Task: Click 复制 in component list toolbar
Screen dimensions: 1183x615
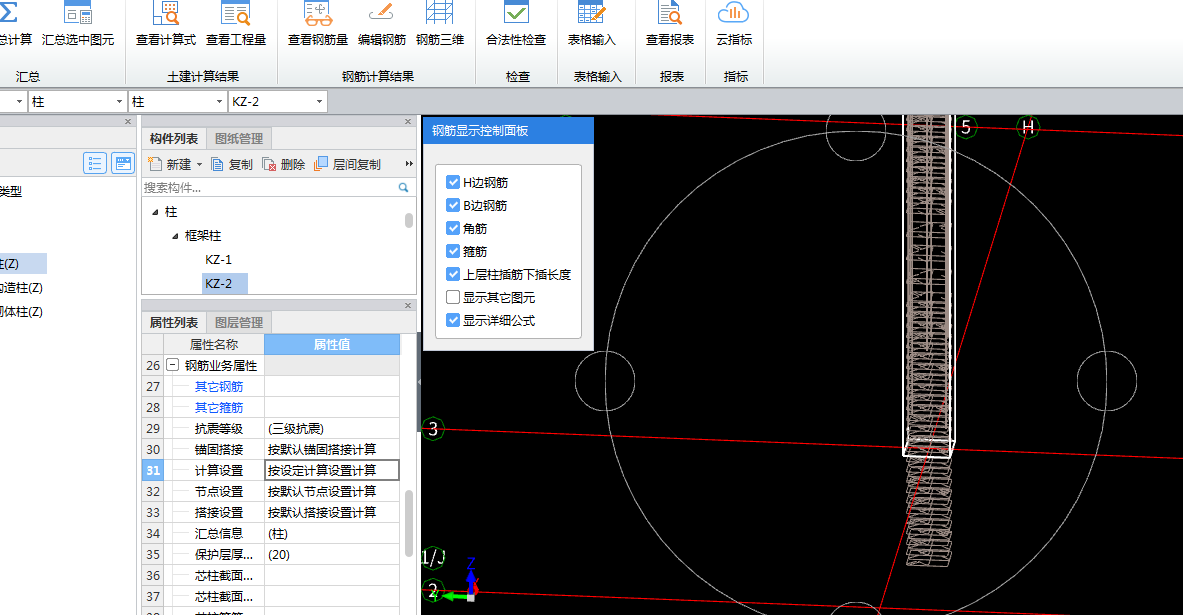Action: 232,165
